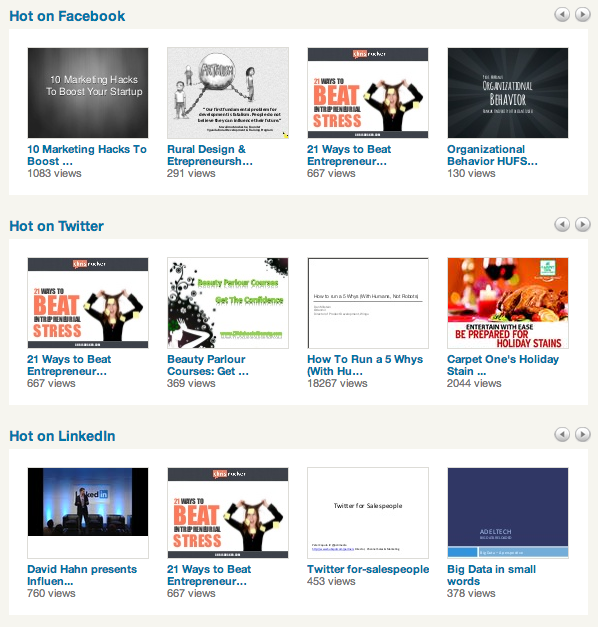Open David Hahn LinkedIn stage thumbnail
Screen dimensions: 598x627
[x=88, y=513]
